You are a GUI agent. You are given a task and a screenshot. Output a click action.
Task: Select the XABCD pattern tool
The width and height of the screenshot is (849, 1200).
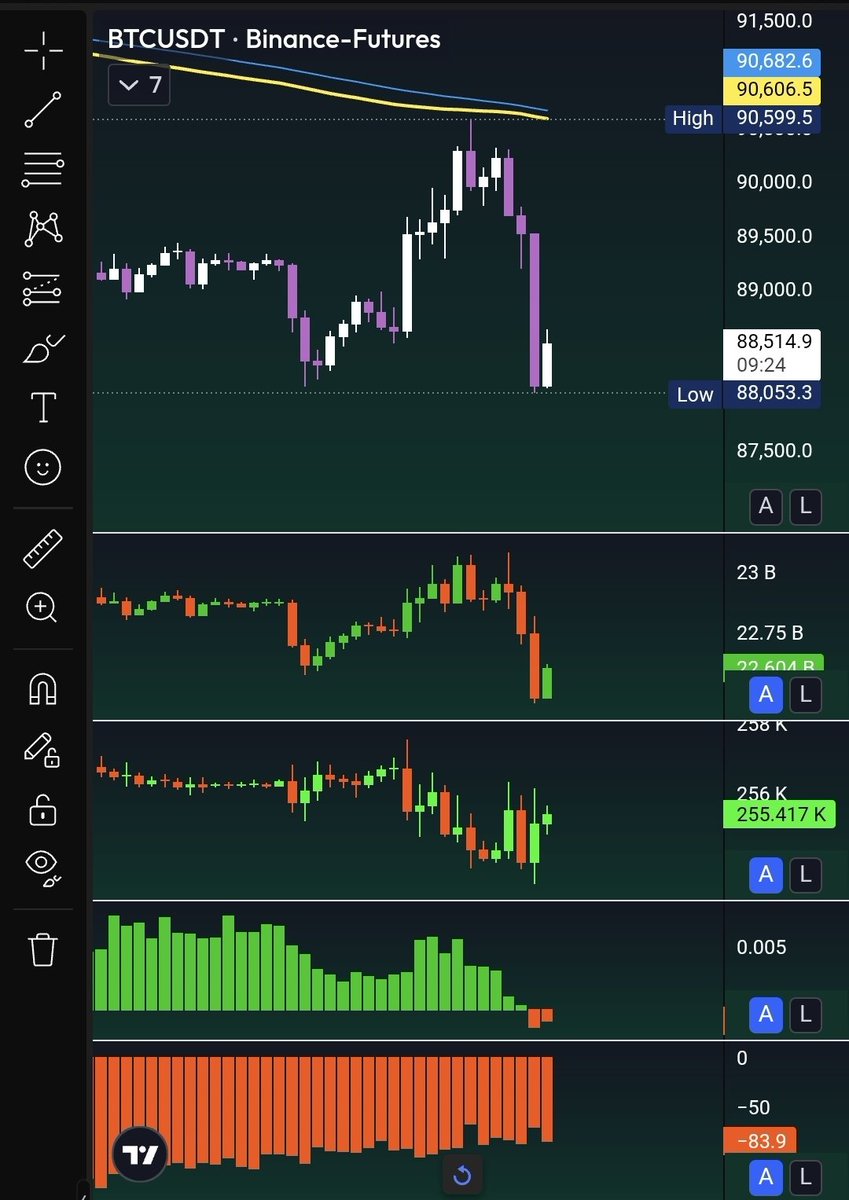(41, 229)
